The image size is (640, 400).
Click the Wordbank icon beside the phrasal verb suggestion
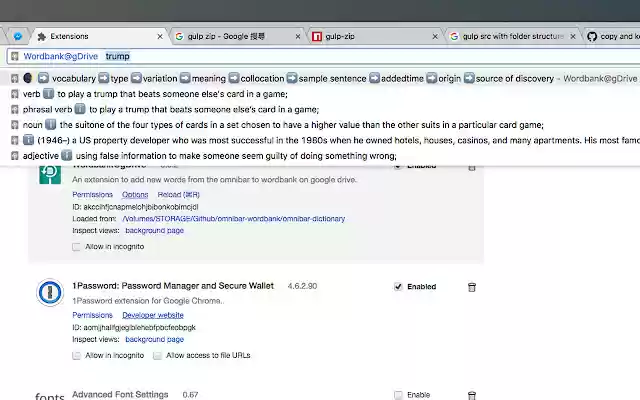(15, 109)
